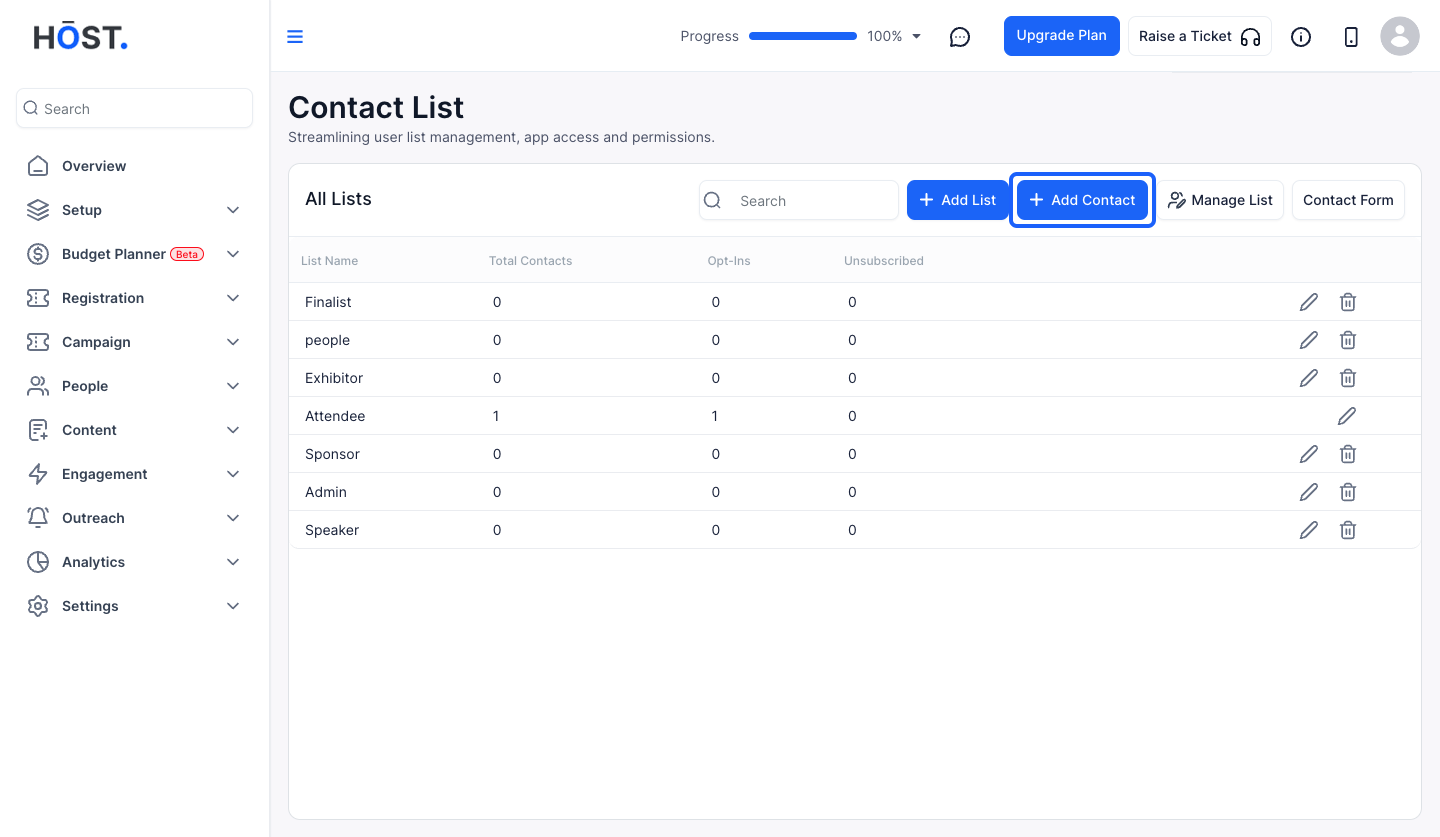Edit the Exhibitor list pencil icon
Viewport: 1440px width, 837px height.
coord(1309,378)
